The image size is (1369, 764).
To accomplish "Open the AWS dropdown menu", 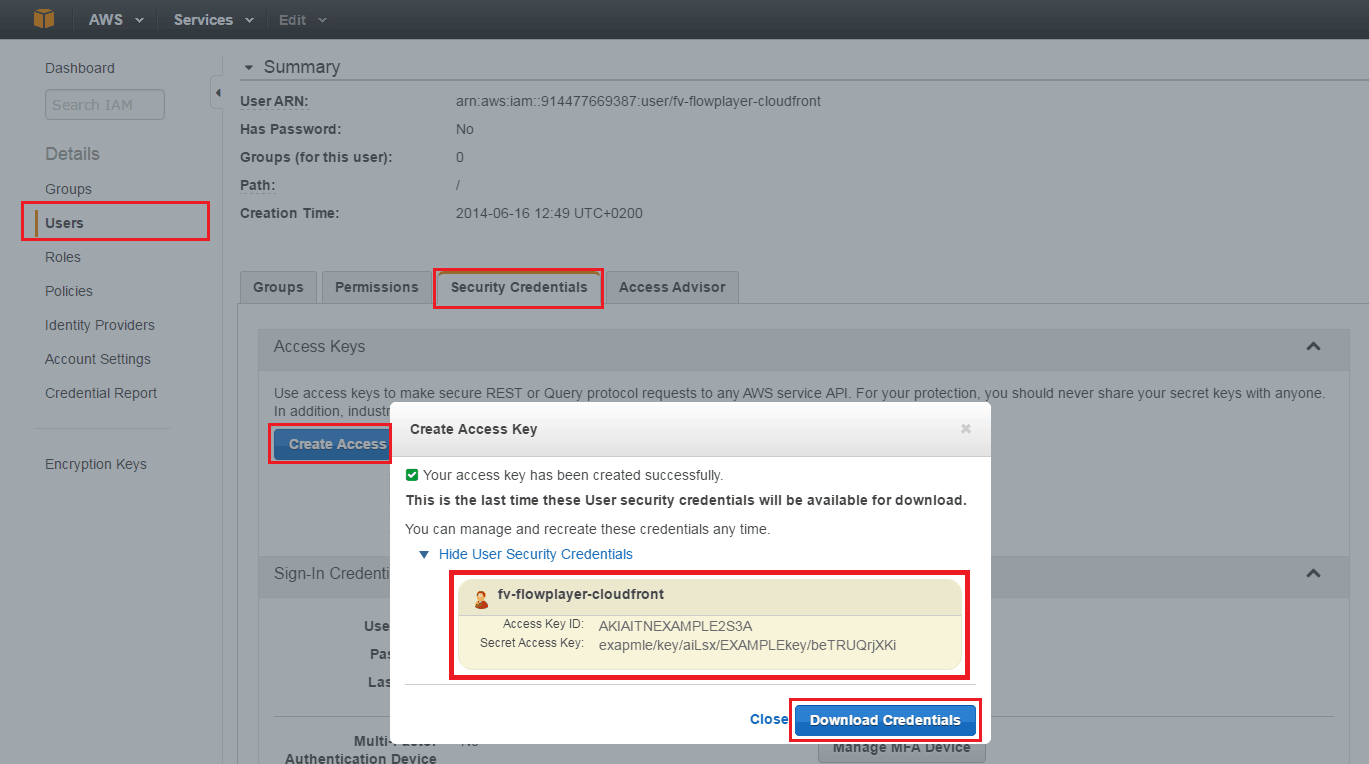I will (116, 20).
